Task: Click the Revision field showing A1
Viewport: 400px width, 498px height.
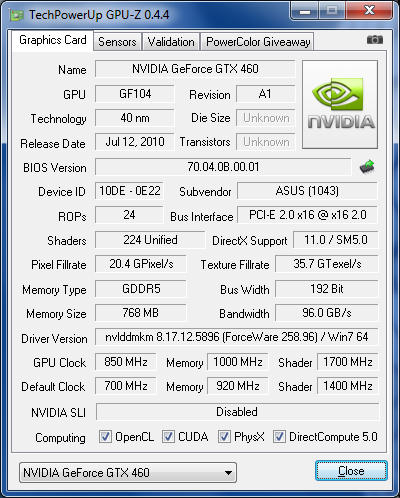Action: 266,94
